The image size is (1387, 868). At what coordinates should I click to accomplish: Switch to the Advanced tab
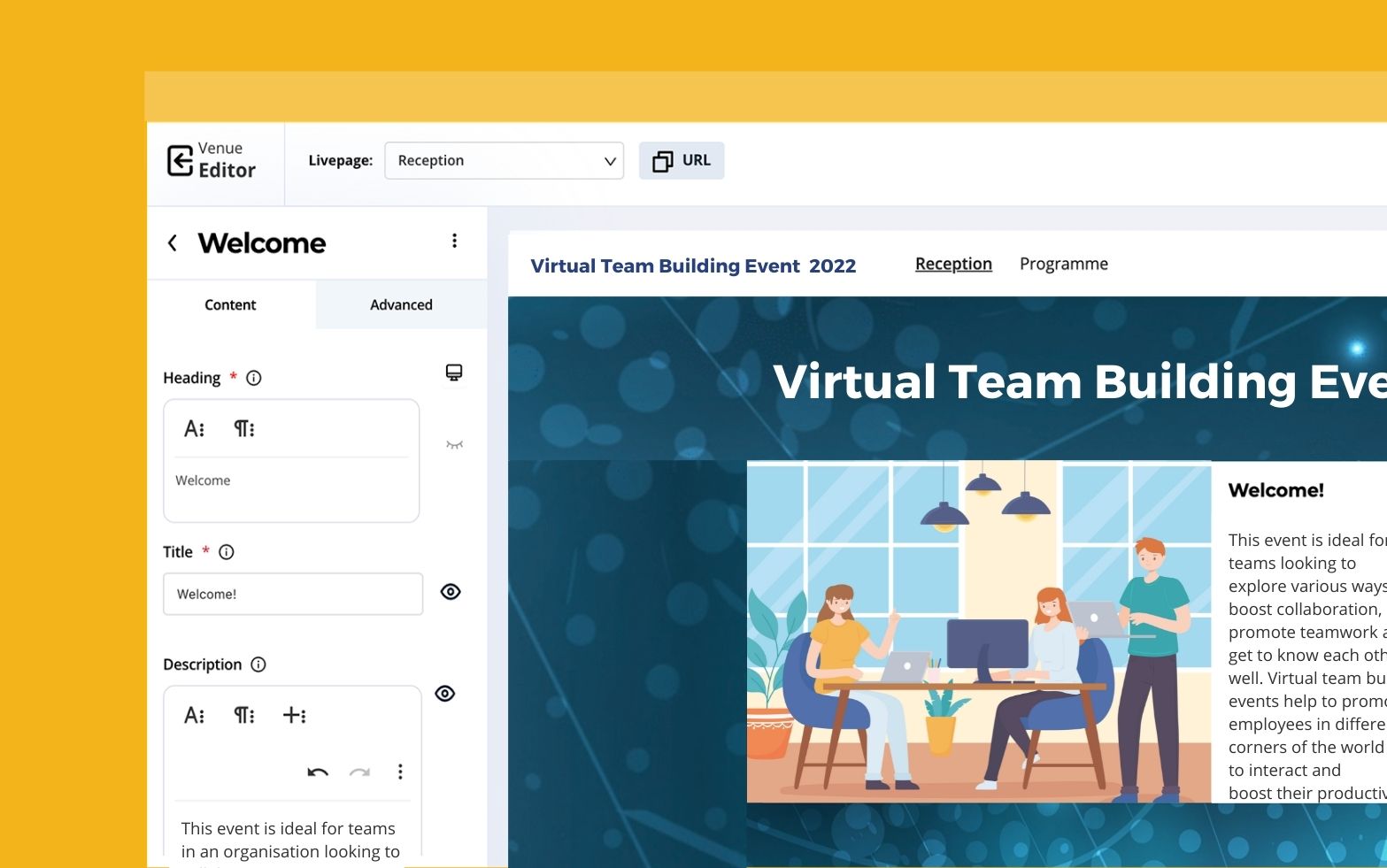[400, 304]
